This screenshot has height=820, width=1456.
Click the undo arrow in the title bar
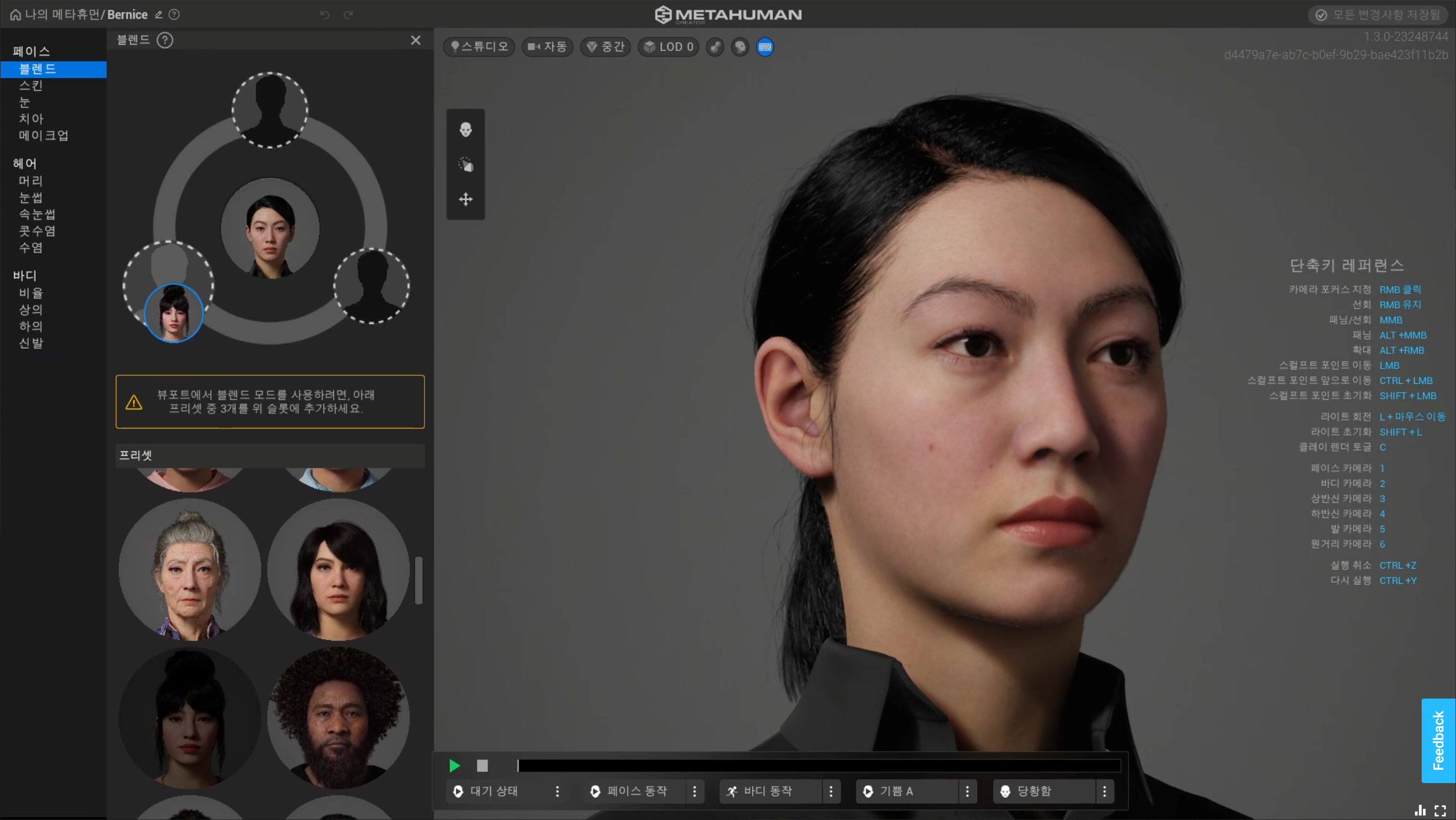click(x=325, y=15)
